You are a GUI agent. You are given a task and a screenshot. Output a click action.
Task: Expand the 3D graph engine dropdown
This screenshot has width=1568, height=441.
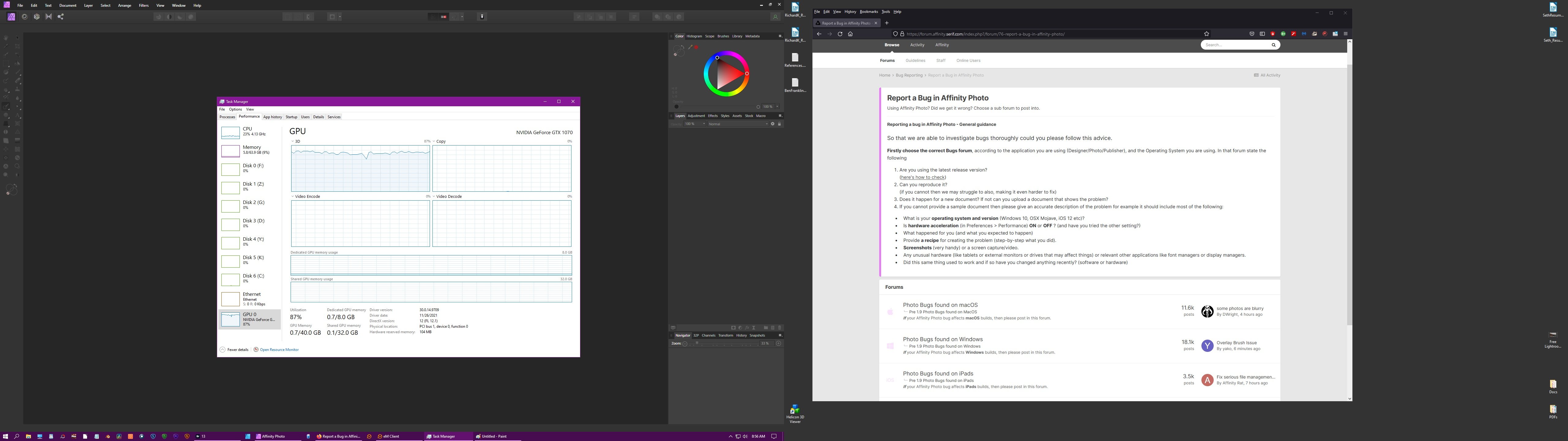click(x=293, y=141)
